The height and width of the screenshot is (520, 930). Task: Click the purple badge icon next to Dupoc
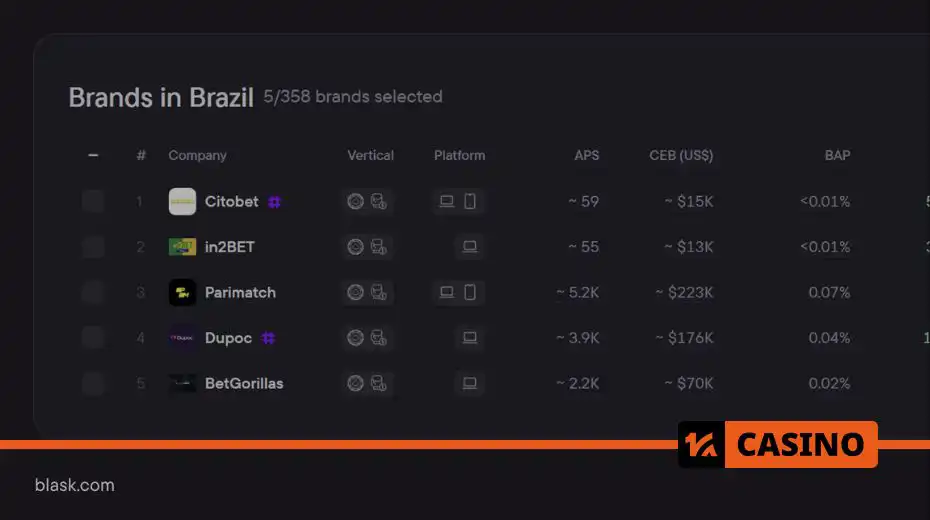[x=268, y=338]
